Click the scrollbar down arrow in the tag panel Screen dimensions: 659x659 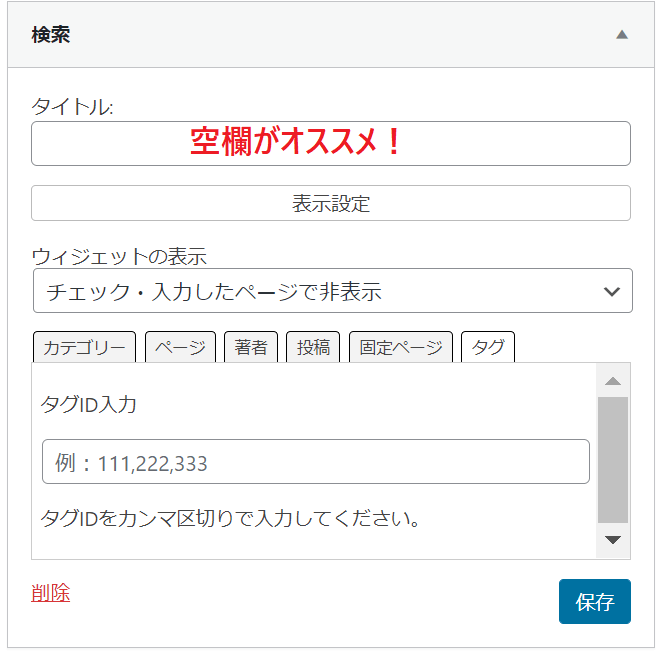point(613,540)
